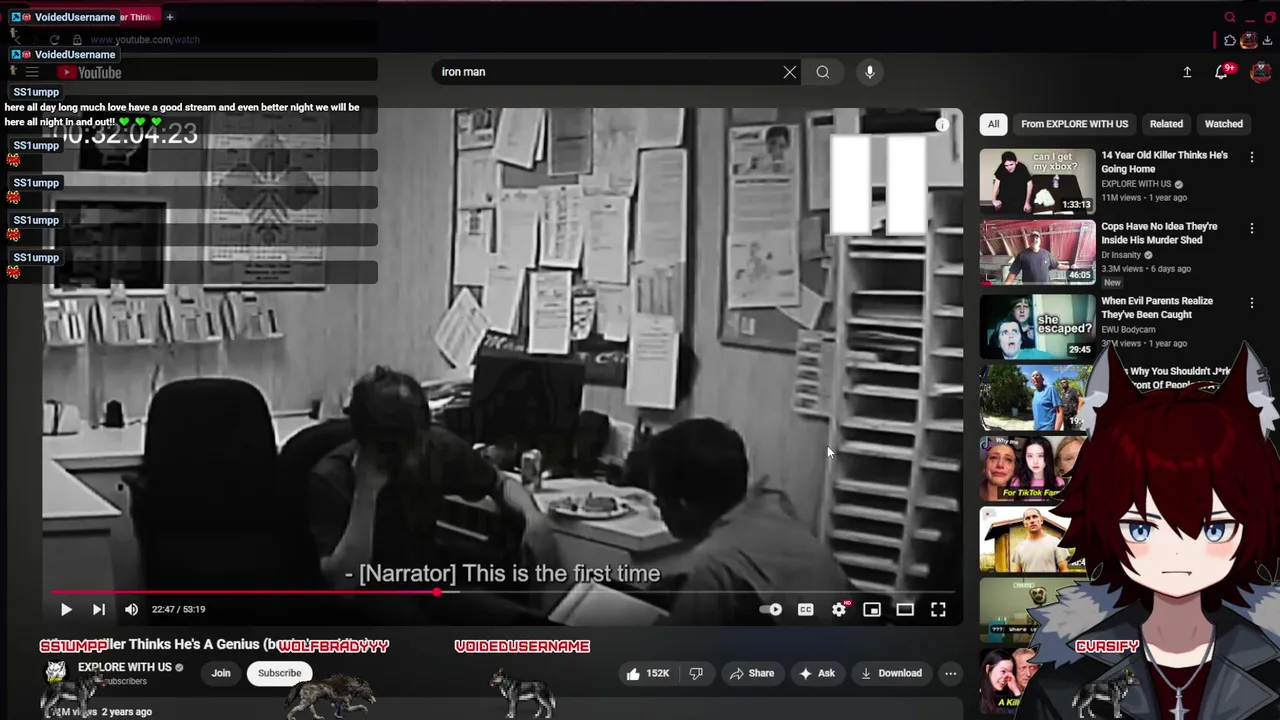This screenshot has width=1280, height=720.
Task: Open options for 'Cops Have No Idea' video
Action: [1252, 229]
